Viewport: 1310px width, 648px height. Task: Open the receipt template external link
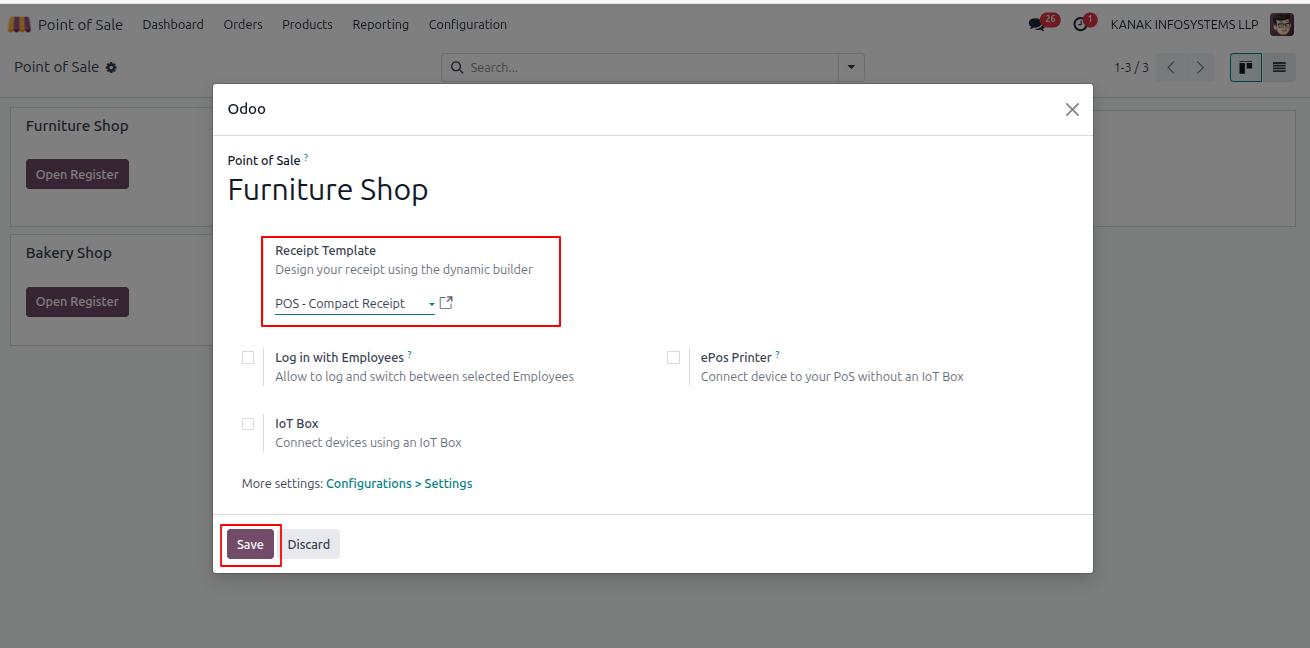446,303
